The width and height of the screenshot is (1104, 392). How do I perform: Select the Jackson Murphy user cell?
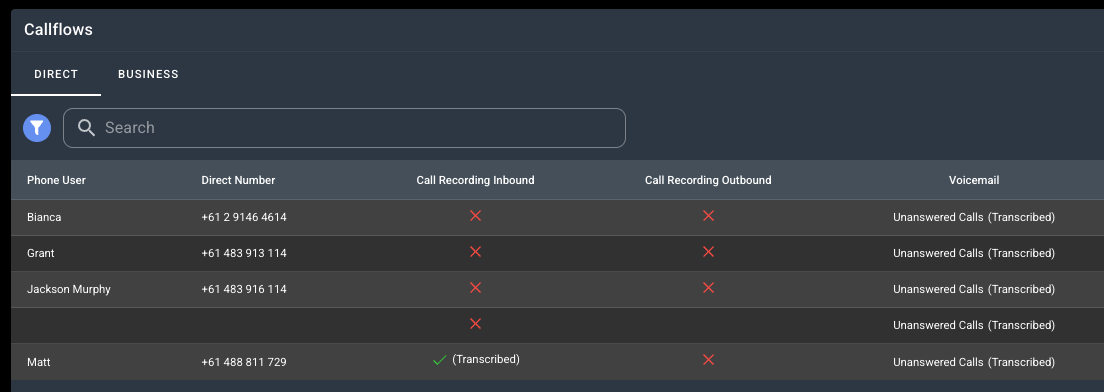click(68, 289)
